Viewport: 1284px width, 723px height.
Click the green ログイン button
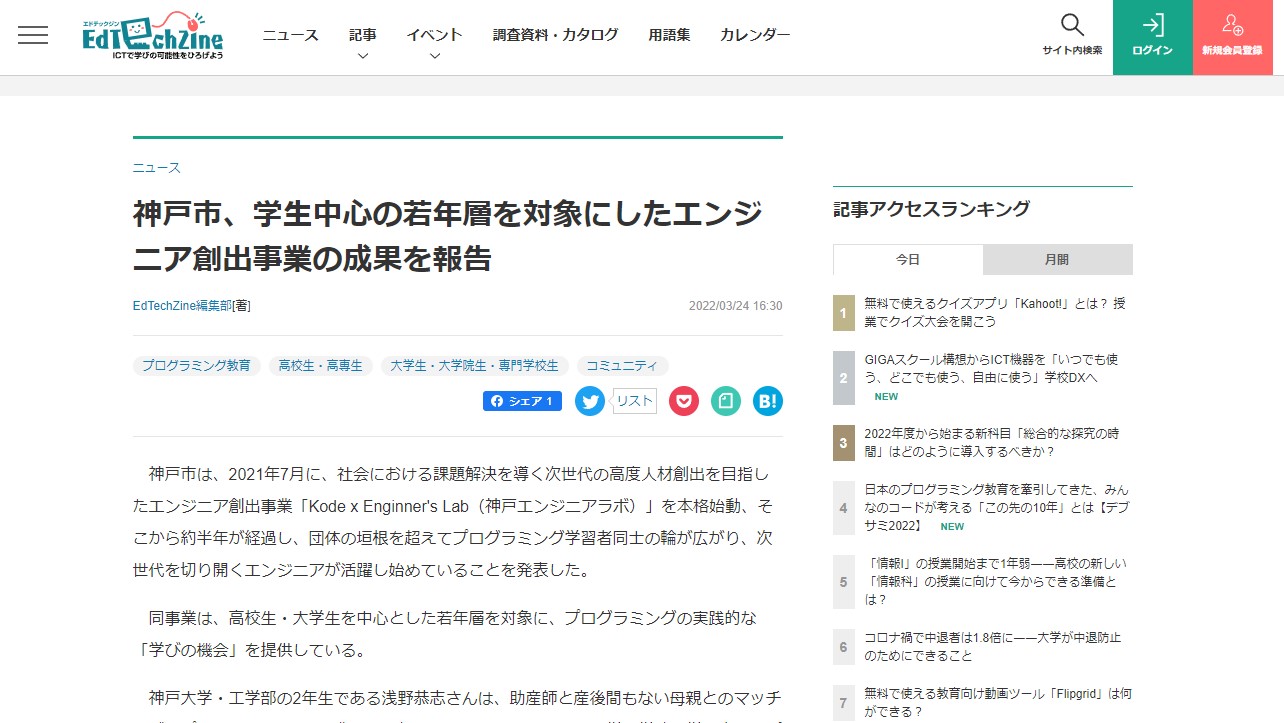[x=1153, y=37]
